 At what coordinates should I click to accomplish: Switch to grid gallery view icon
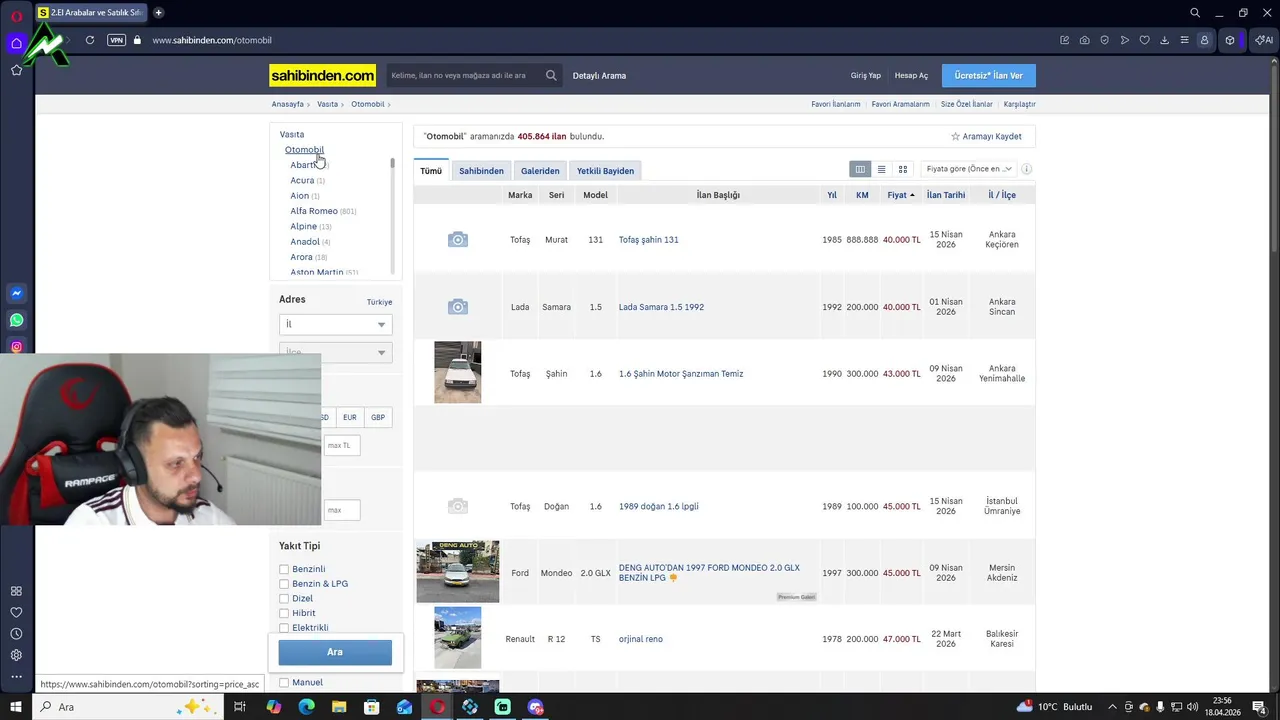pos(902,169)
